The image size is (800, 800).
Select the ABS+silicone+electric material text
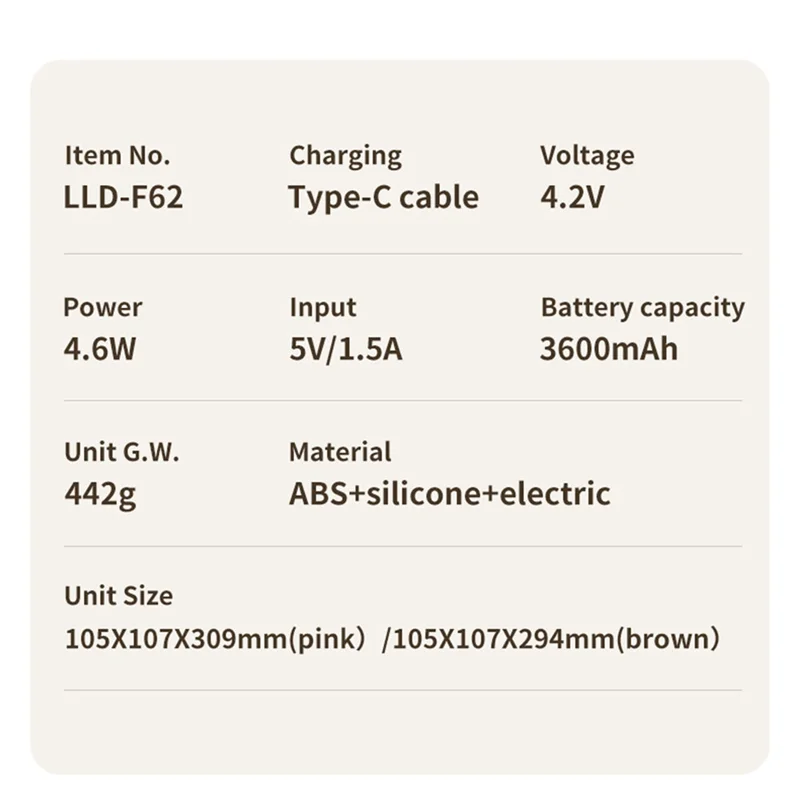[x=449, y=494]
